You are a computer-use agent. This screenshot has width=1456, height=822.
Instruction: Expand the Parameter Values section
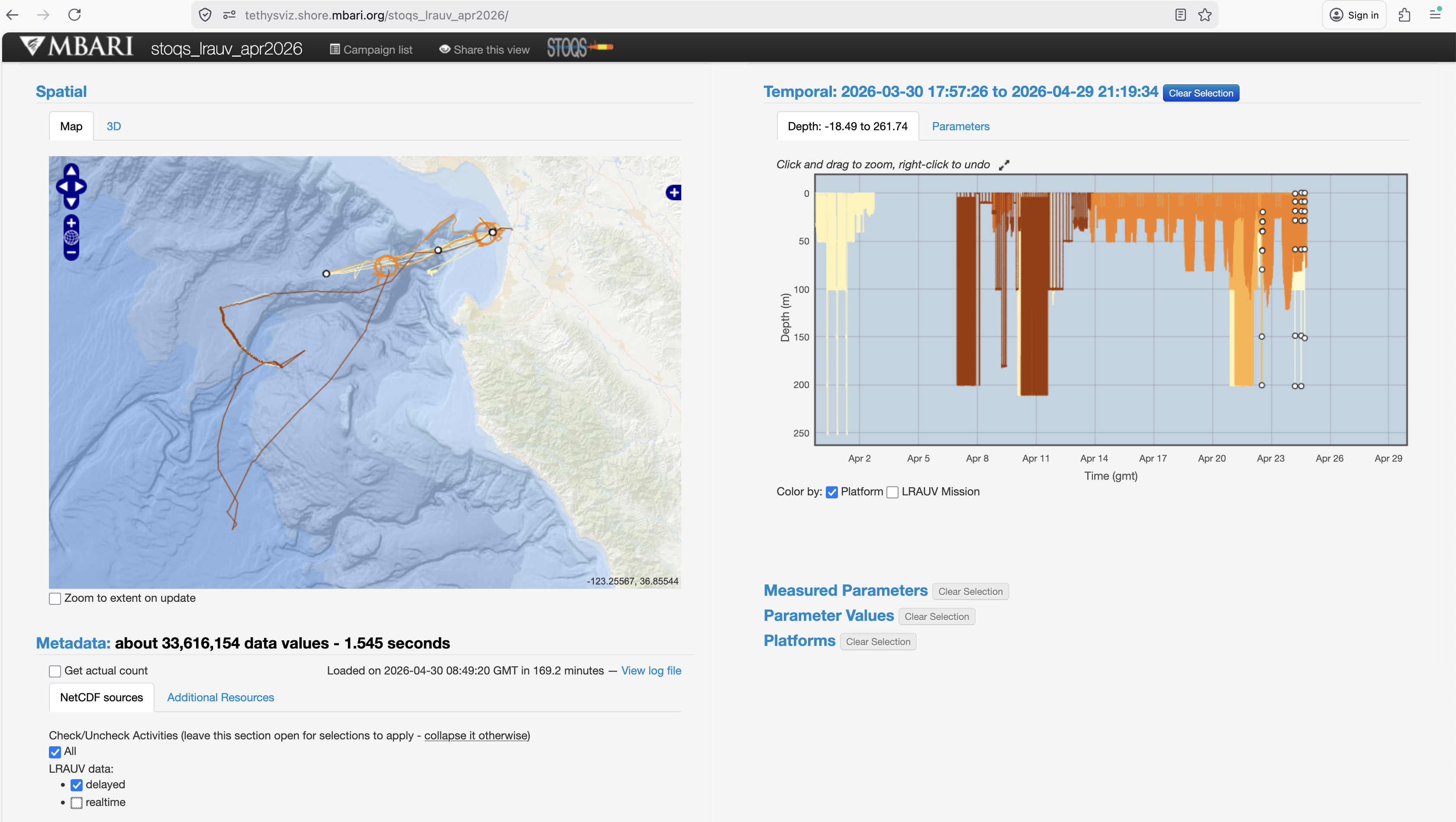[x=828, y=616]
